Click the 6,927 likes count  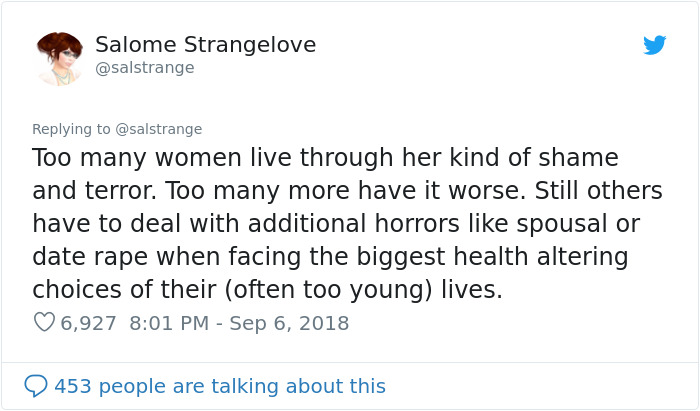[88, 323]
